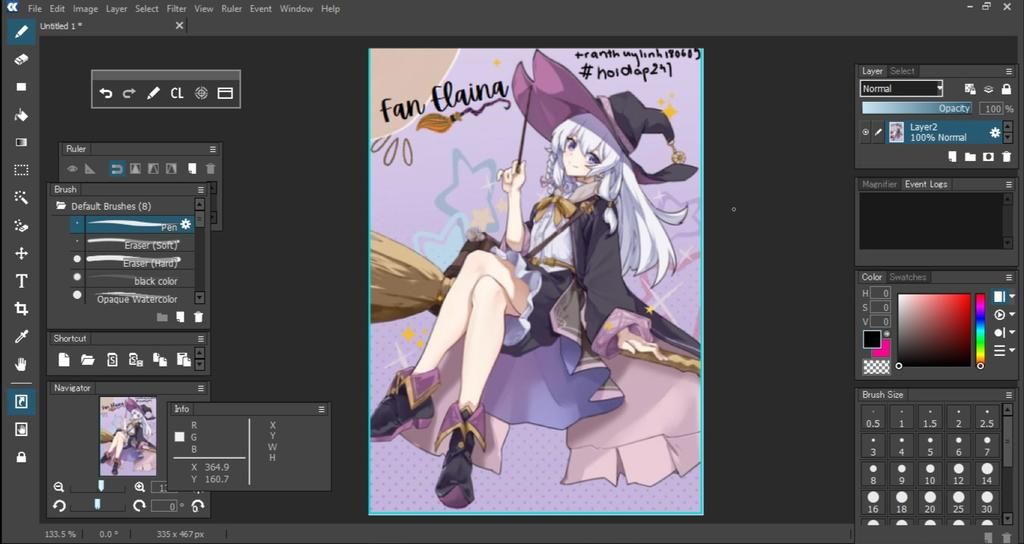Select the Eraser tool in left toolbar
Image resolution: width=1024 pixels, height=544 pixels.
click(x=21, y=59)
